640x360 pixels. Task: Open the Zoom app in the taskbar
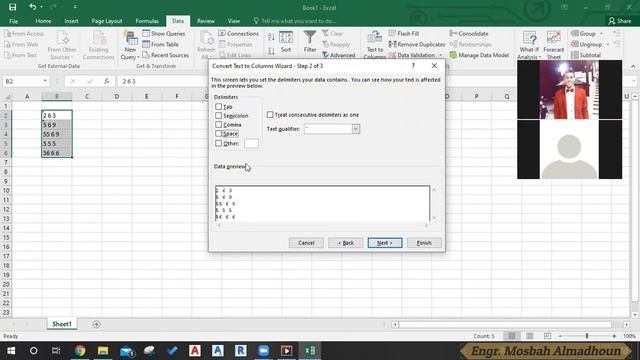tap(264, 351)
